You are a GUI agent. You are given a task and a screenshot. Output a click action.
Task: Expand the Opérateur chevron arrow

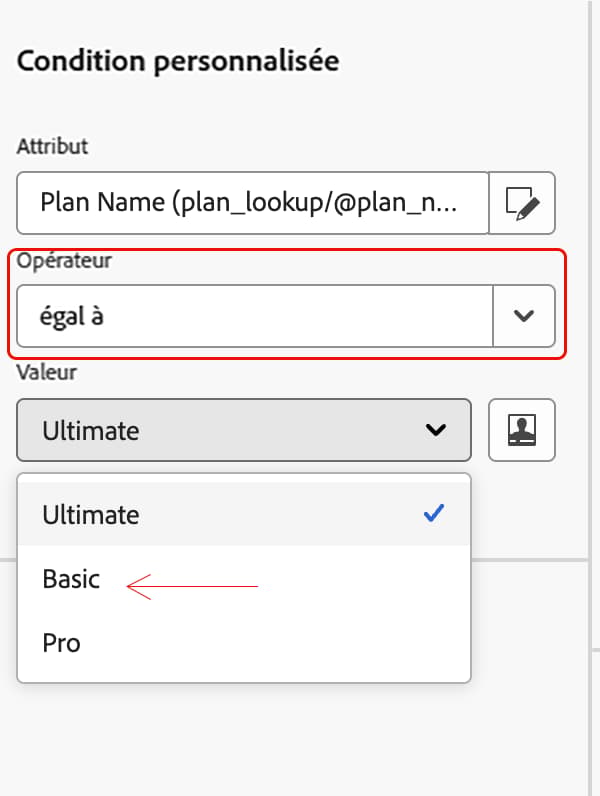(524, 316)
